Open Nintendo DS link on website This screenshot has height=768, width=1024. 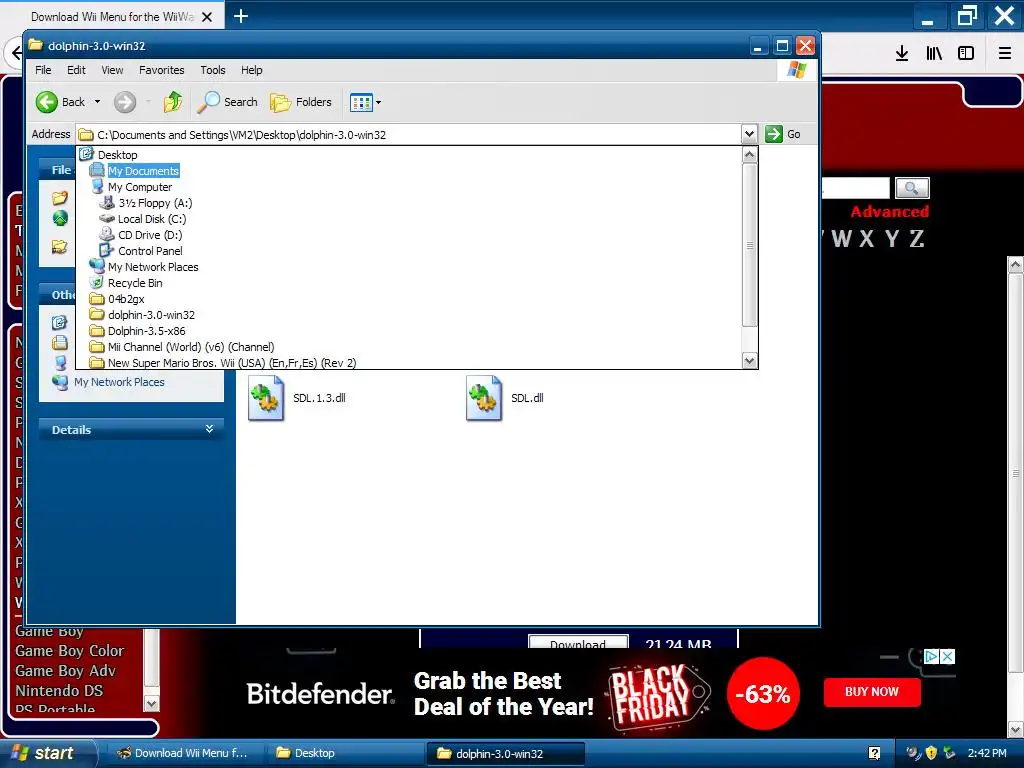(x=59, y=691)
